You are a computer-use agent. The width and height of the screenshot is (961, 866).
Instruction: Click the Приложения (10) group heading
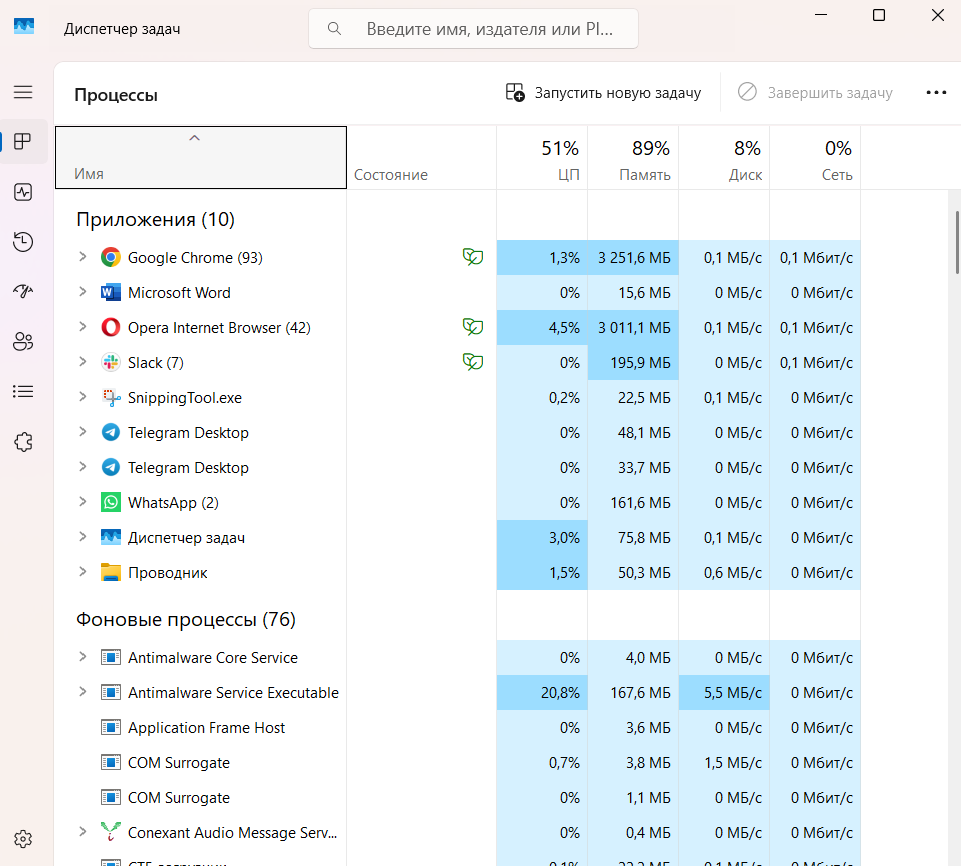pyautogui.click(x=156, y=219)
